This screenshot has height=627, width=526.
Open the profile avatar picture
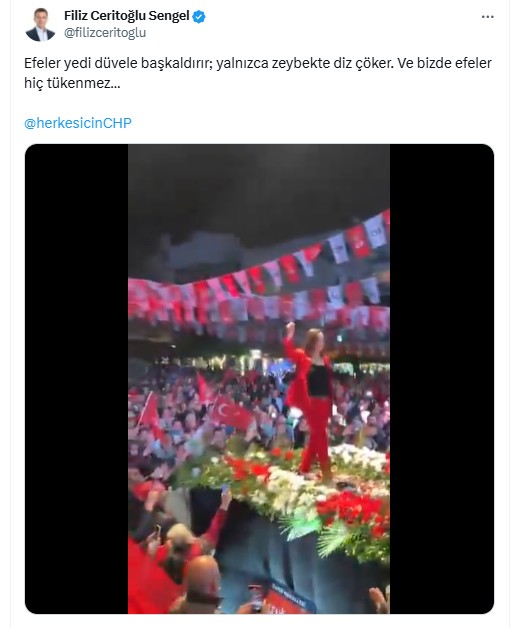point(40,24)
